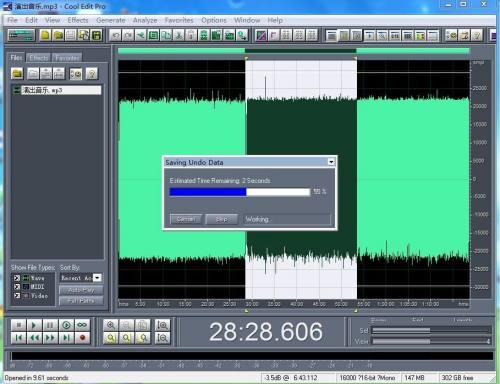Open a file using the toolbar folder icon

[58, 35]
